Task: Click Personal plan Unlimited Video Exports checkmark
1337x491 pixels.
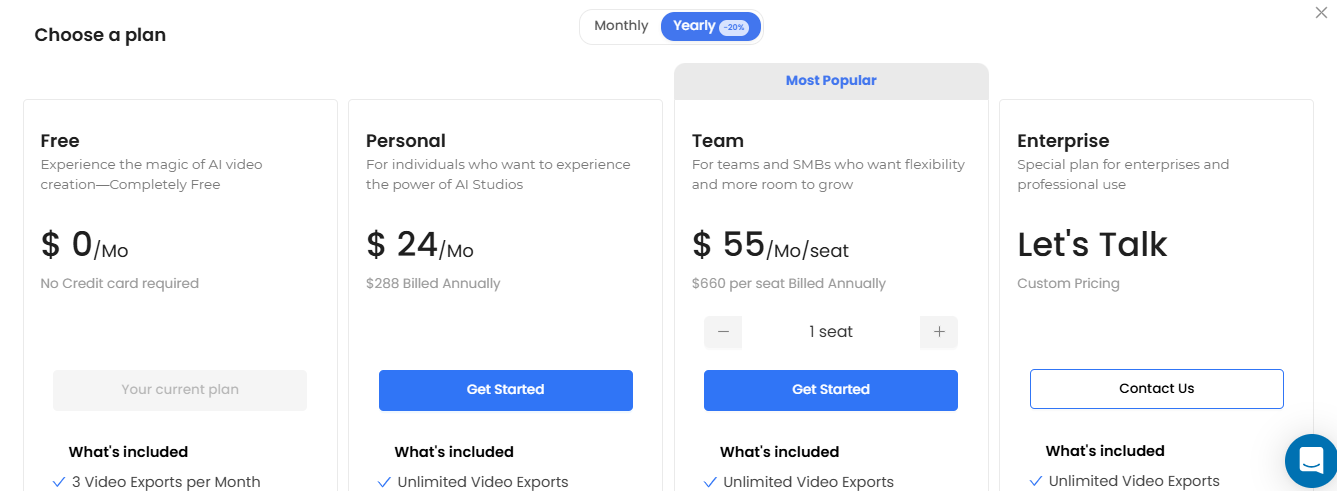Action: tap(384, 482)
